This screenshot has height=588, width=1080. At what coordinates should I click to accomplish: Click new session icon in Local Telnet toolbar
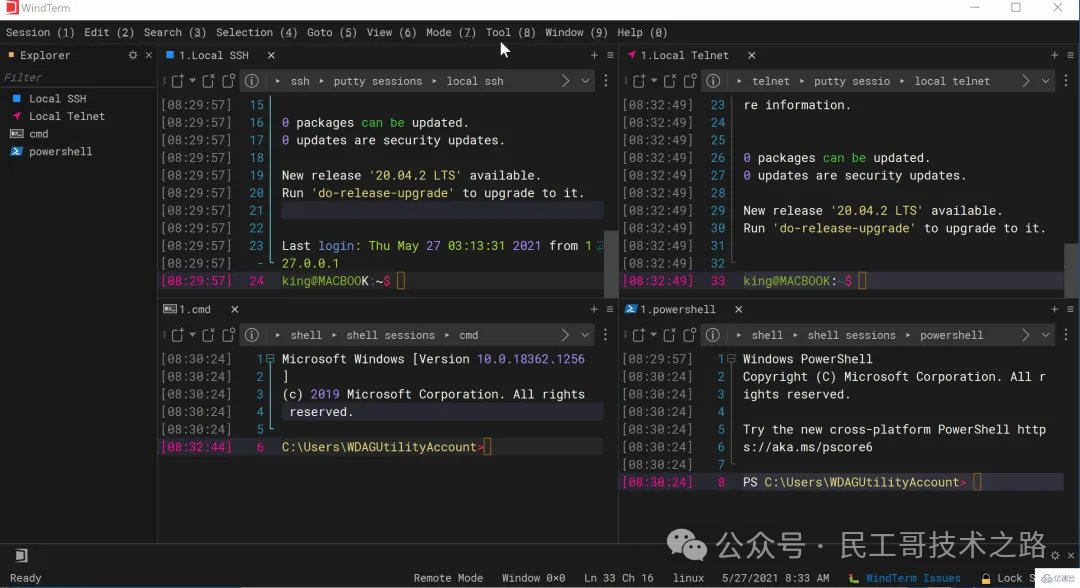click(639, 81)
